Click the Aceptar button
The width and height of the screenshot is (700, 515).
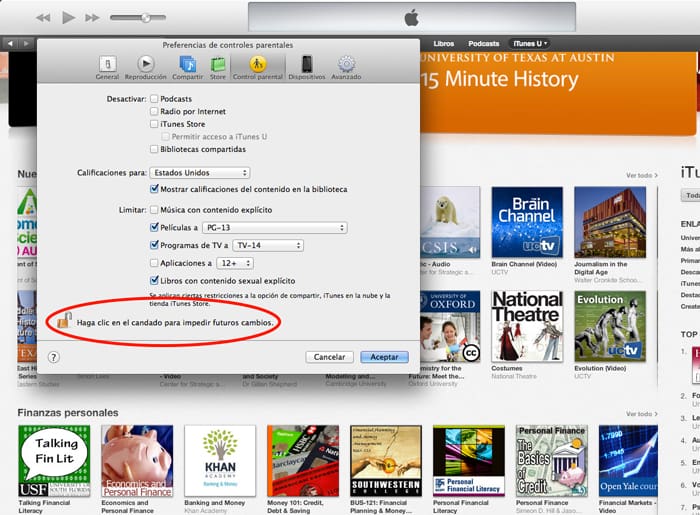(384, 357)
